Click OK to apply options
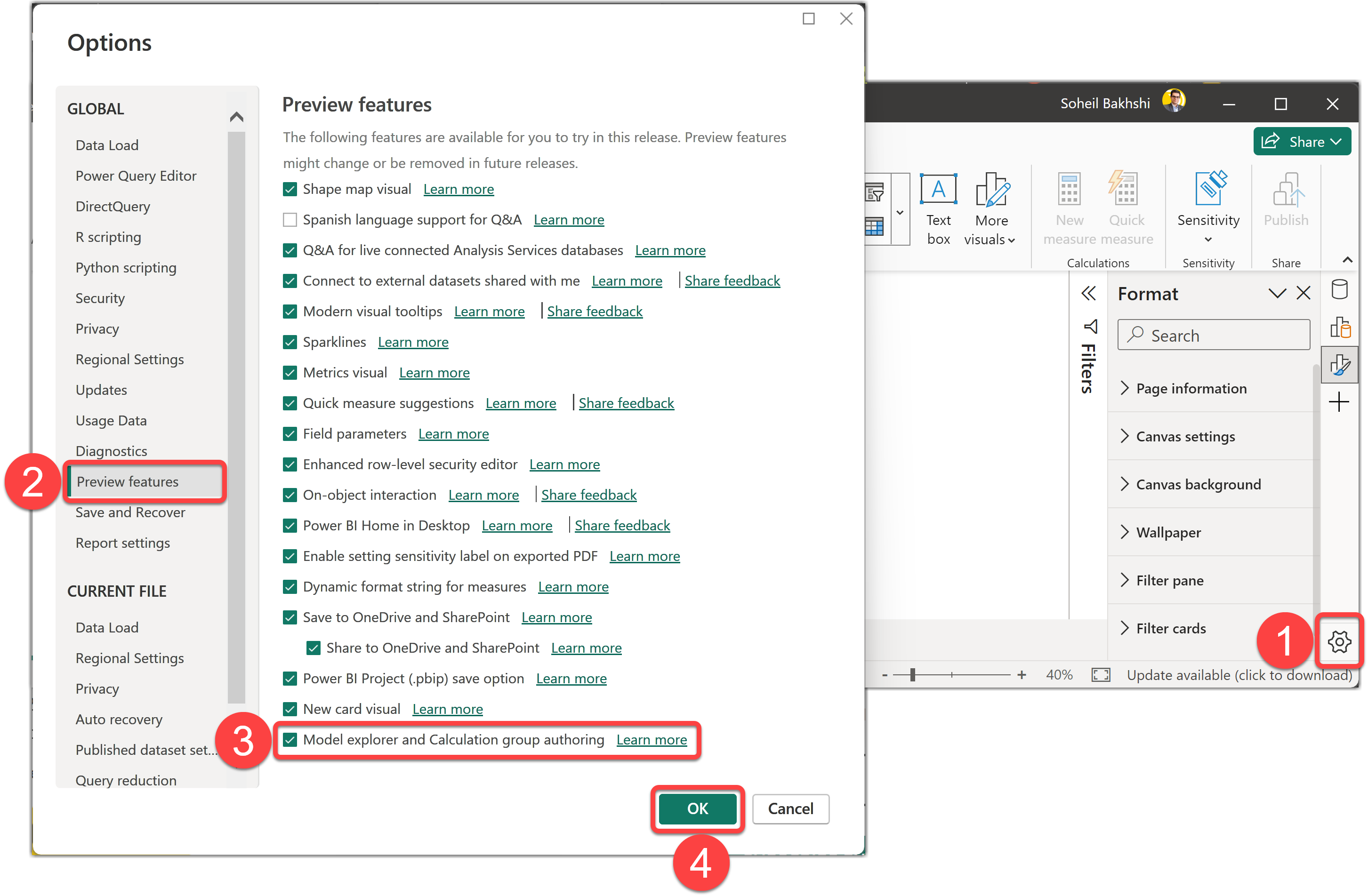This screenshot has width=1368, height=896. (697, 808)
